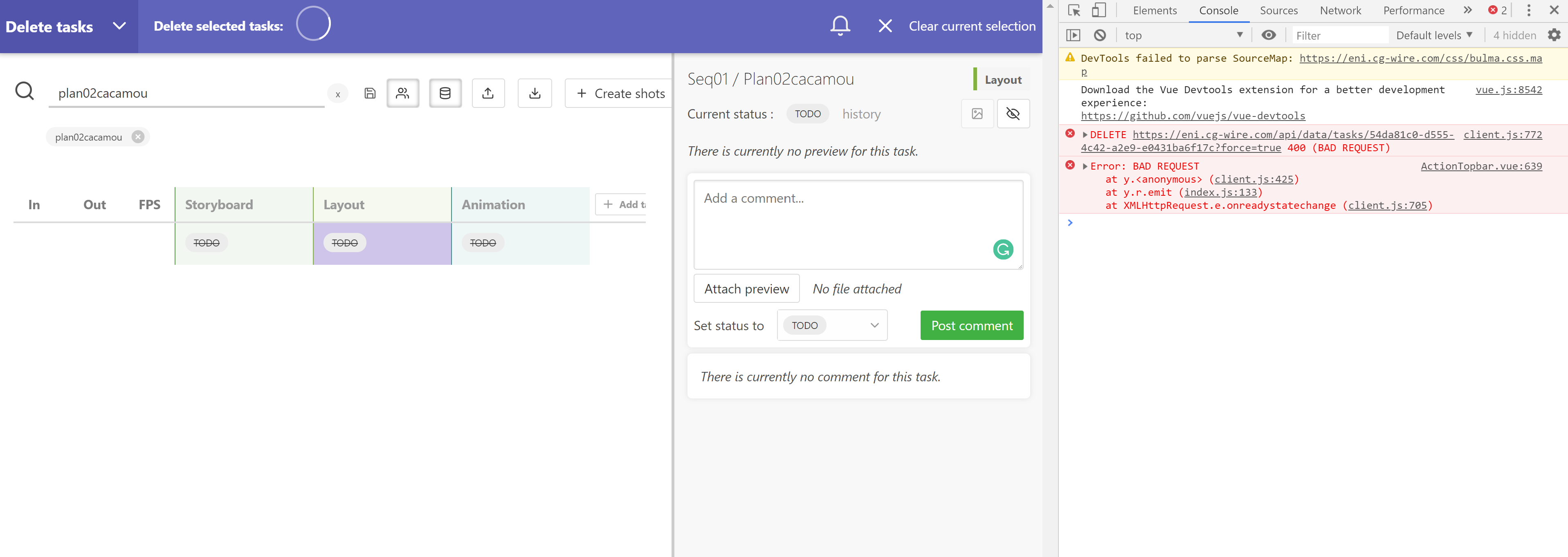Toggle the database info display button

(x=445, y=93)
